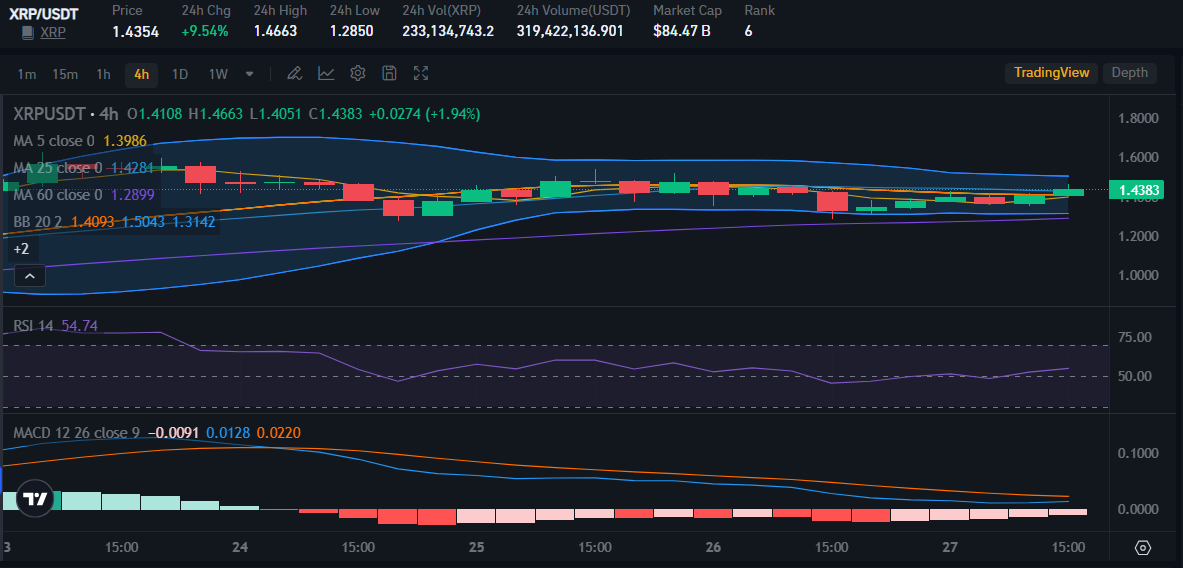Viewport: 1183px width, 568px height.
Task: Switch to TradingView chart view
Action: click(1051, 72)
